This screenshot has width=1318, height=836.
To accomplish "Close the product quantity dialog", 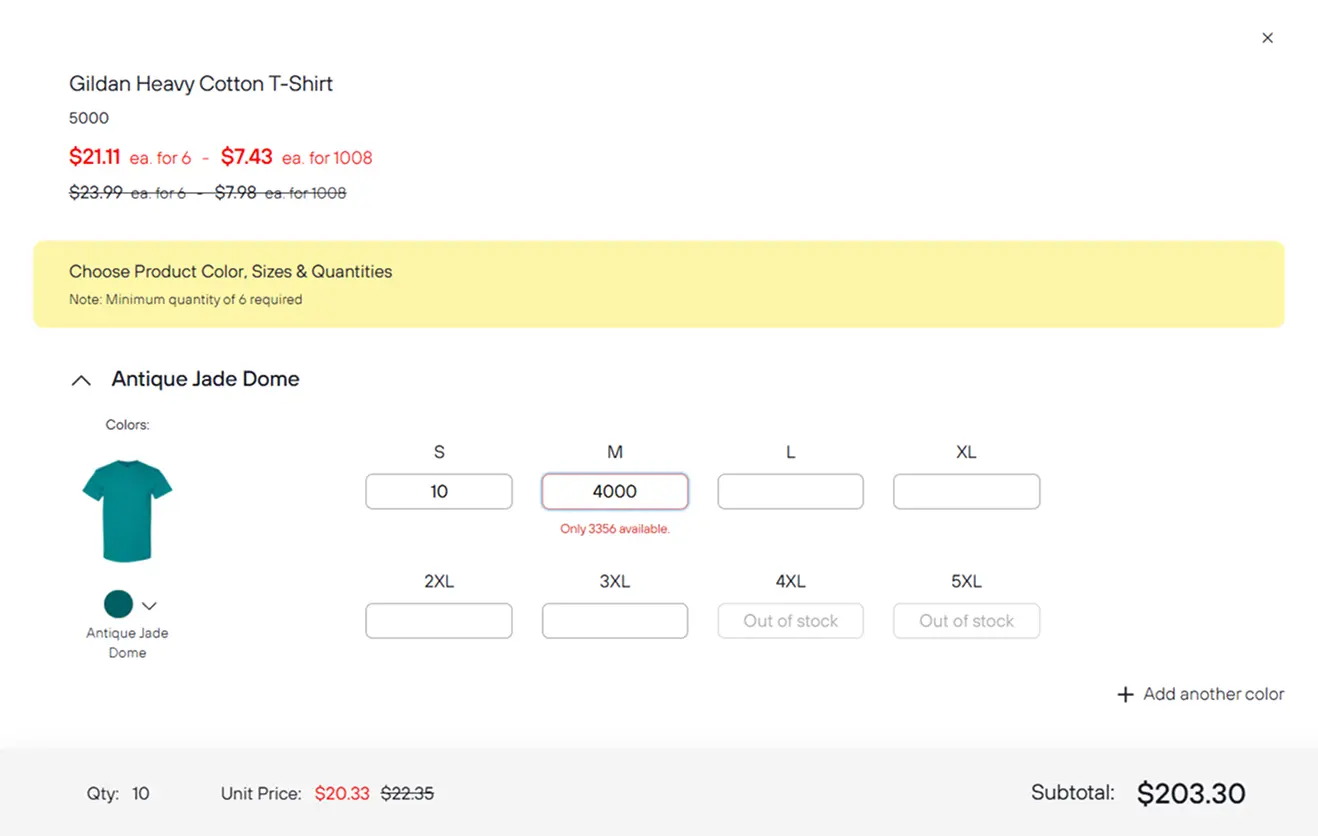I will coord(1267,38).
